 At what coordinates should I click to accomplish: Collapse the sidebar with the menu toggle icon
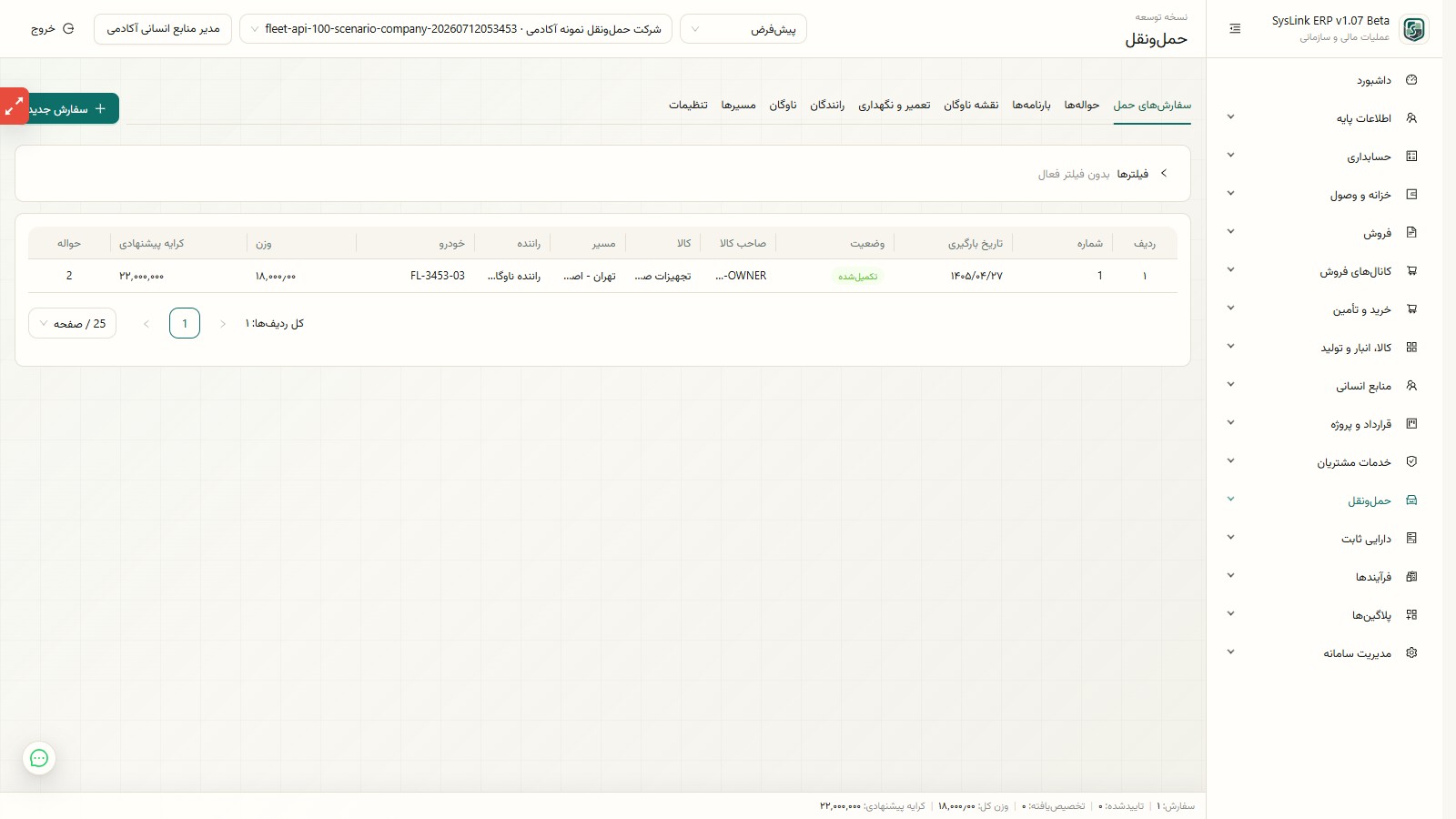1235,29
